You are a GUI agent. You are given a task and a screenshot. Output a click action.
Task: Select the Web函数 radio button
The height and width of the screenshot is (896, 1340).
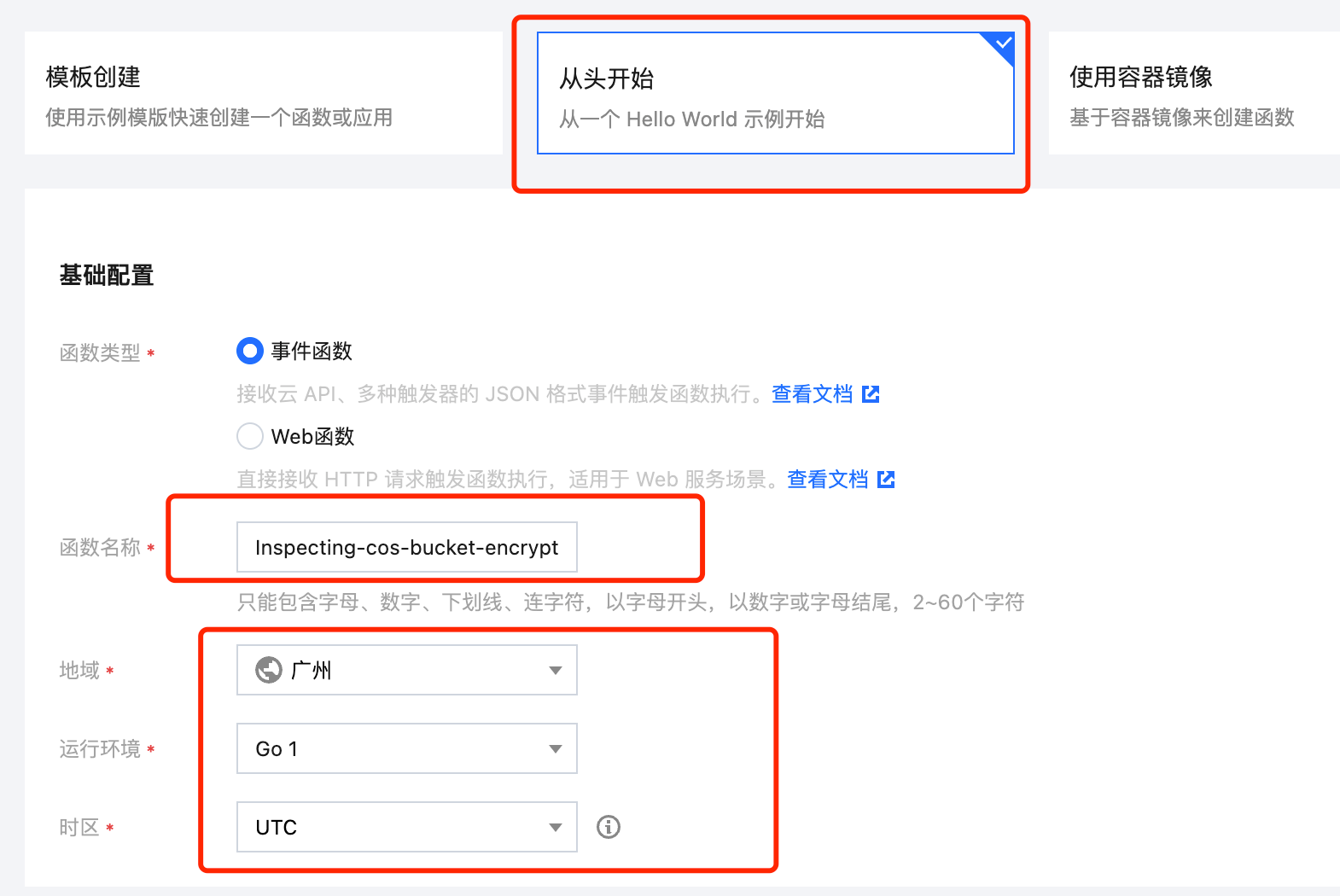249,436
